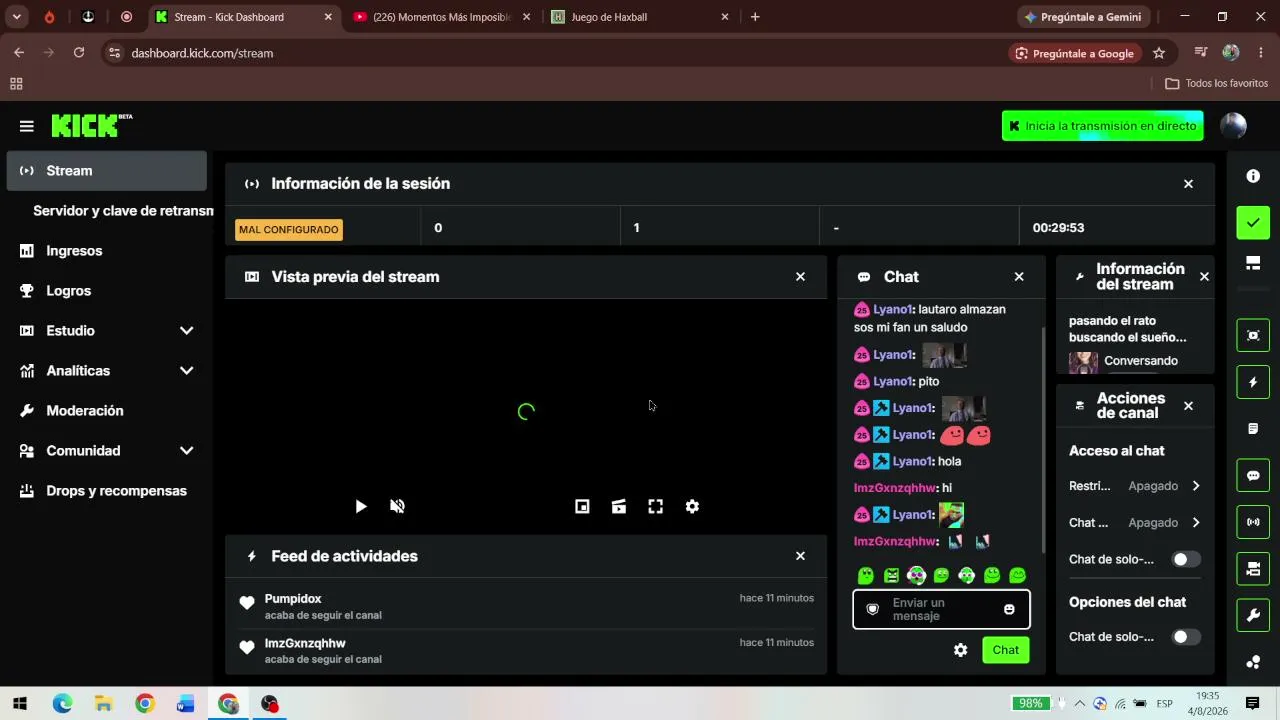Toggle Chat de solo switch under Acceso al chat
The image size is (1280, 720).
pyautogui.click(x=1185, y=559)
